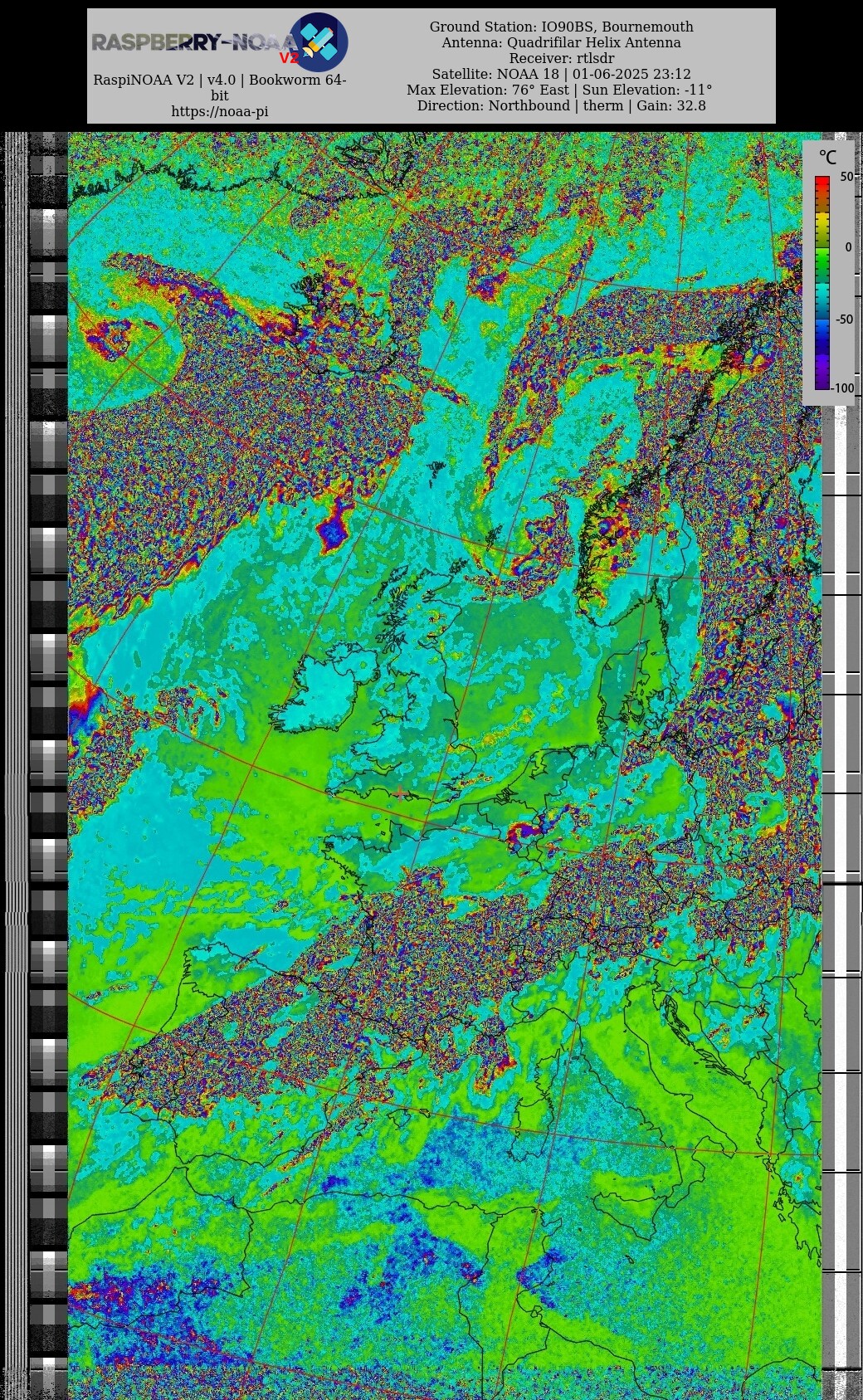Click the 'Ground Station: IO90BS, Bournemouth' line
863x1400 pixels.
point(561,27)
